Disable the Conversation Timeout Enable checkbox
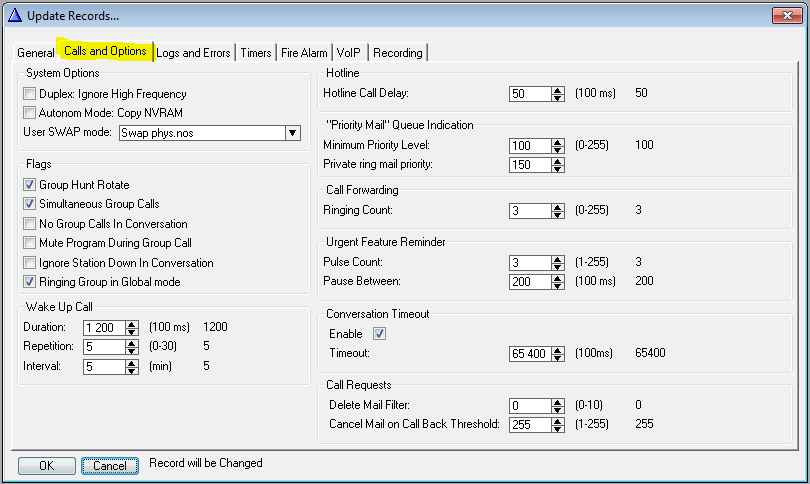This screenshot has height=484, width=810. [x=378, y=333]
